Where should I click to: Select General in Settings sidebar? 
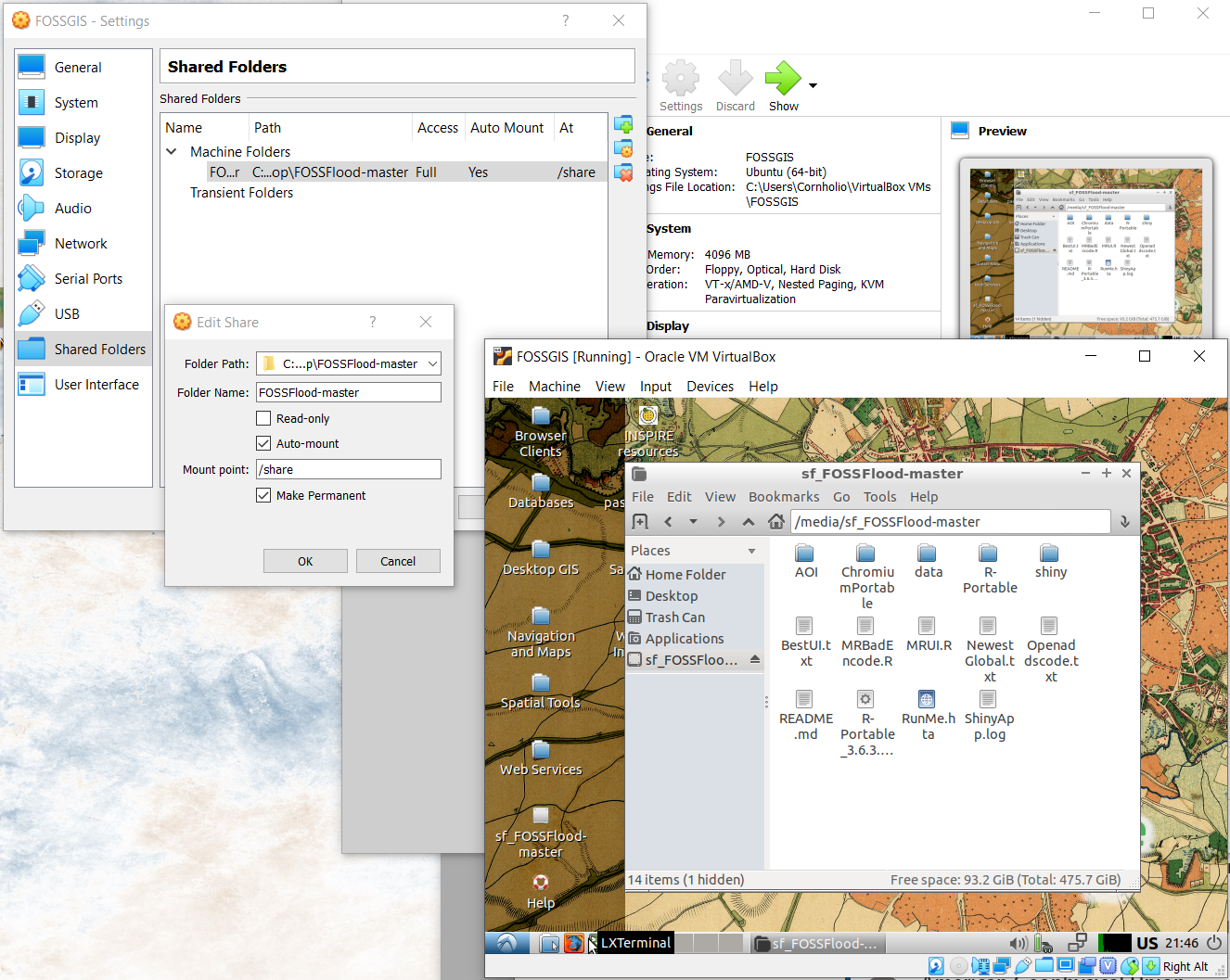coord(83,68)
